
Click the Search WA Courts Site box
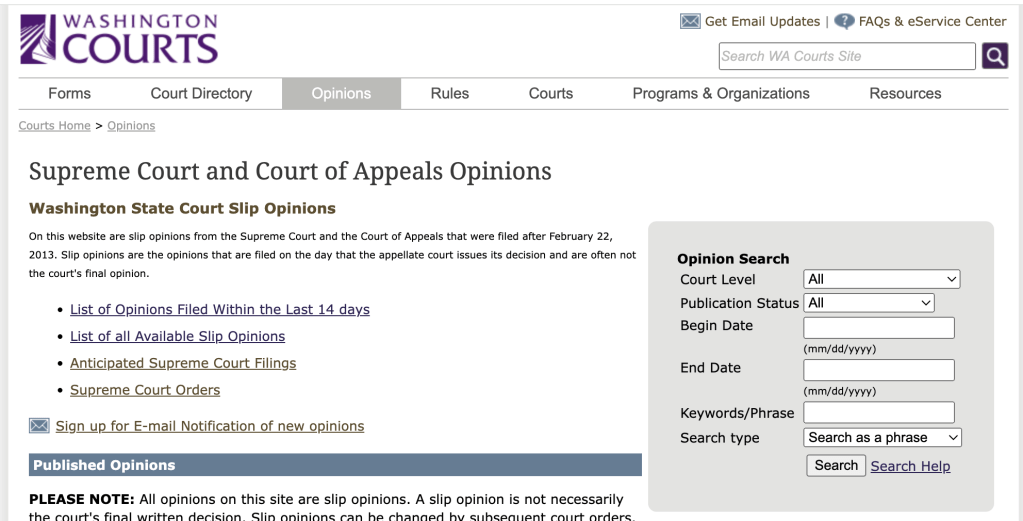(x=846, y=56)
